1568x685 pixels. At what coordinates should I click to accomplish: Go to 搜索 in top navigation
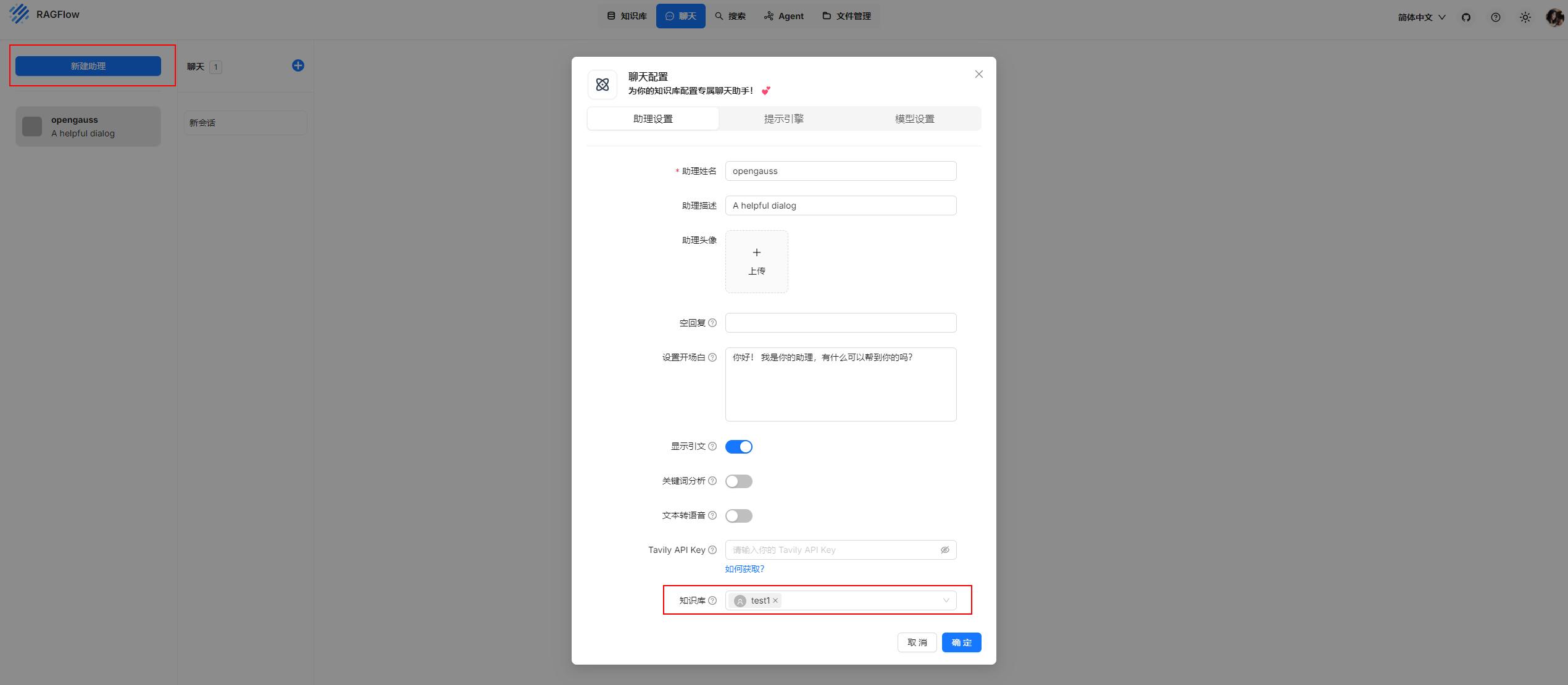coord(730,16)
